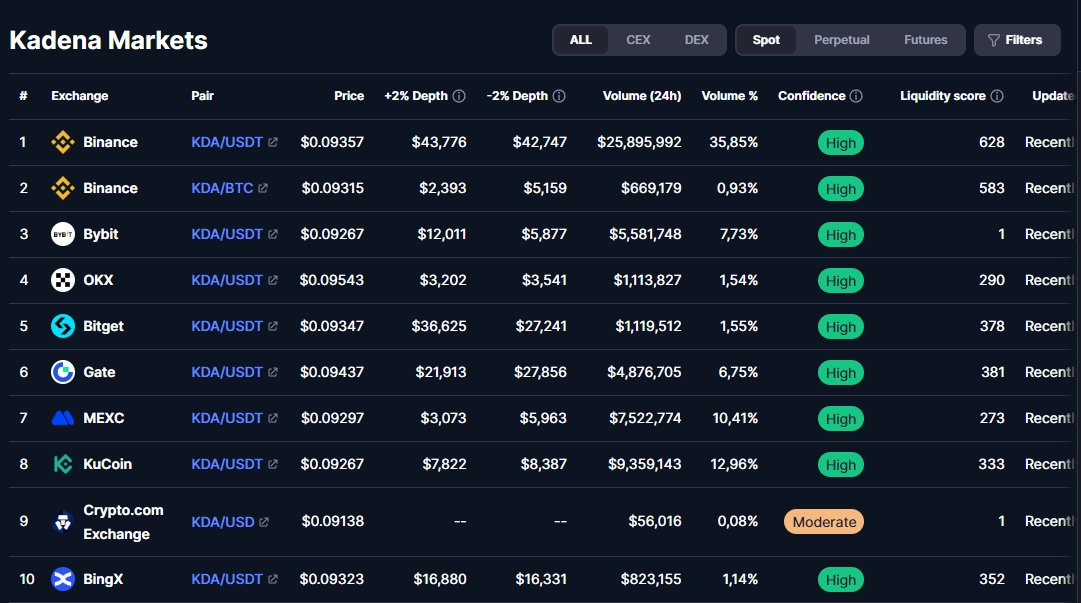This screenshot has height=603, width=1081.
Task: Click the $25,895,992 volume value
Action: click(639, 142)
